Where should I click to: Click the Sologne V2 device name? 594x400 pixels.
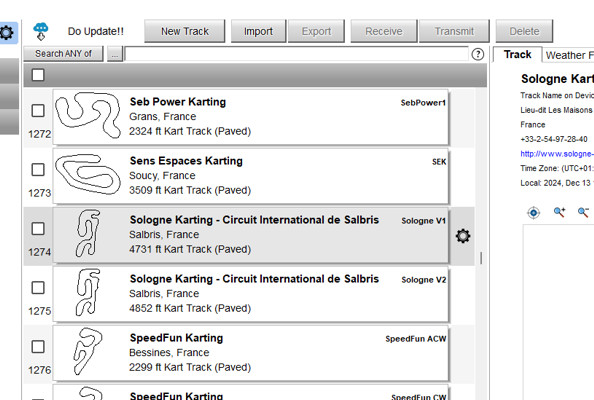tap(424, 280)
